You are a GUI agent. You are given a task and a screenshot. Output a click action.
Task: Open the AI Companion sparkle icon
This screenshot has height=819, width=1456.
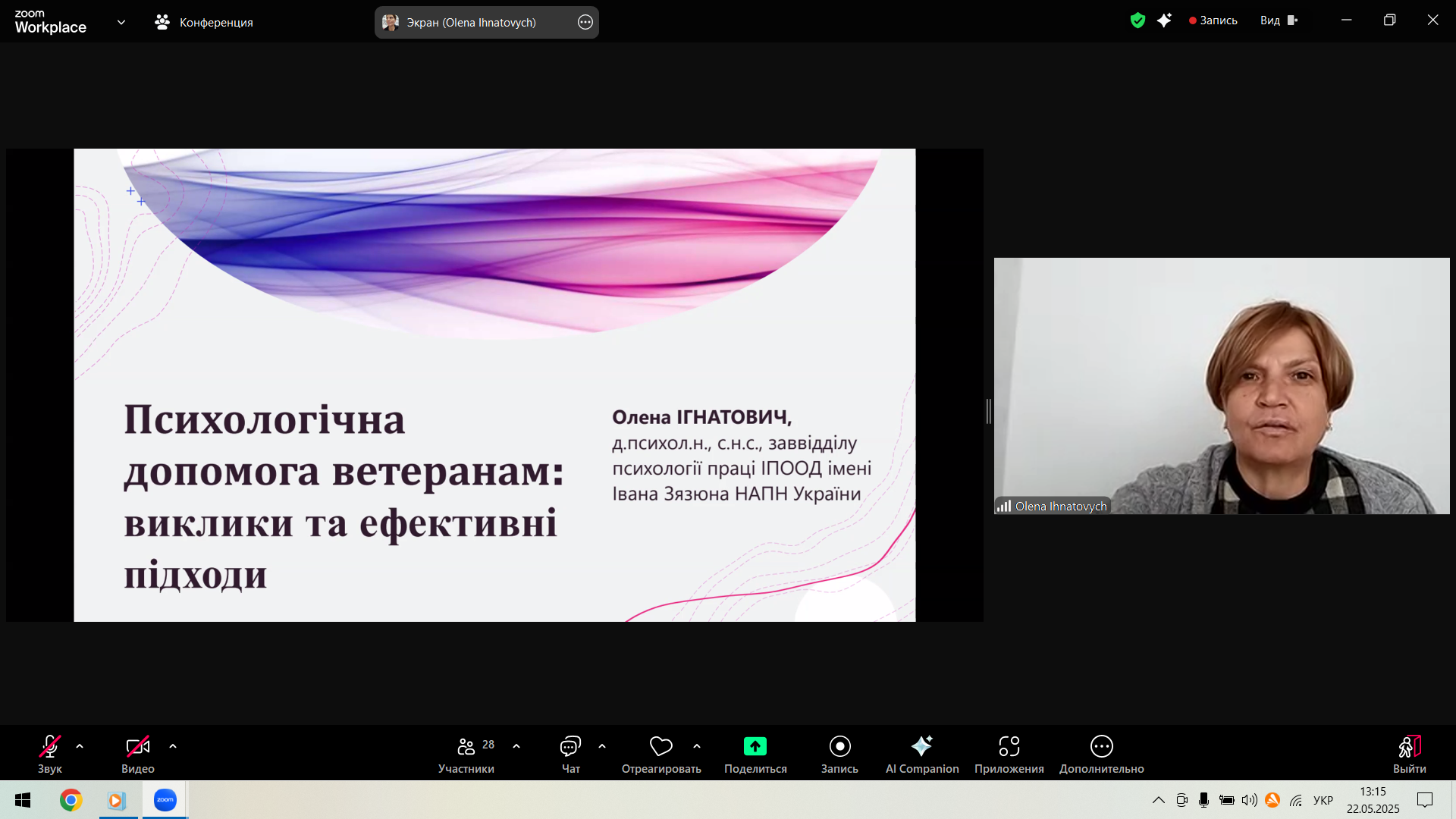[921, 747]
